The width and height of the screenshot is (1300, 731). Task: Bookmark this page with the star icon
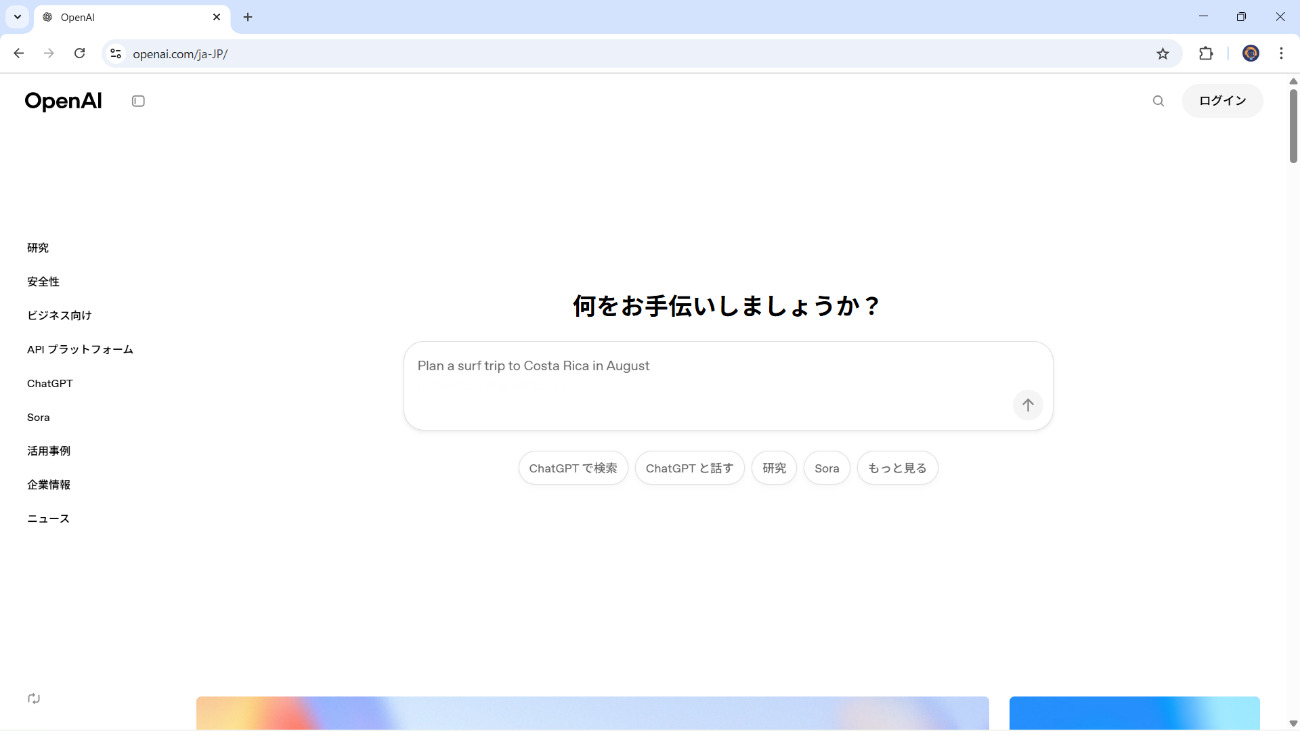[x=1162, y=54]
